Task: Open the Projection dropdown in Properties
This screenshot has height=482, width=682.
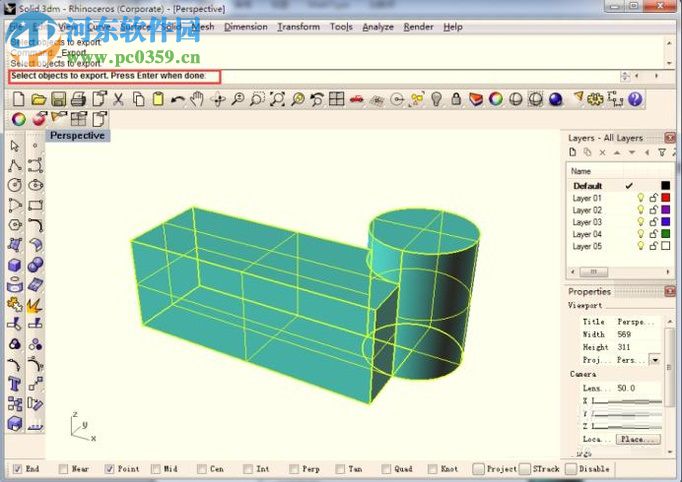Action: click(x=654, y=359)
